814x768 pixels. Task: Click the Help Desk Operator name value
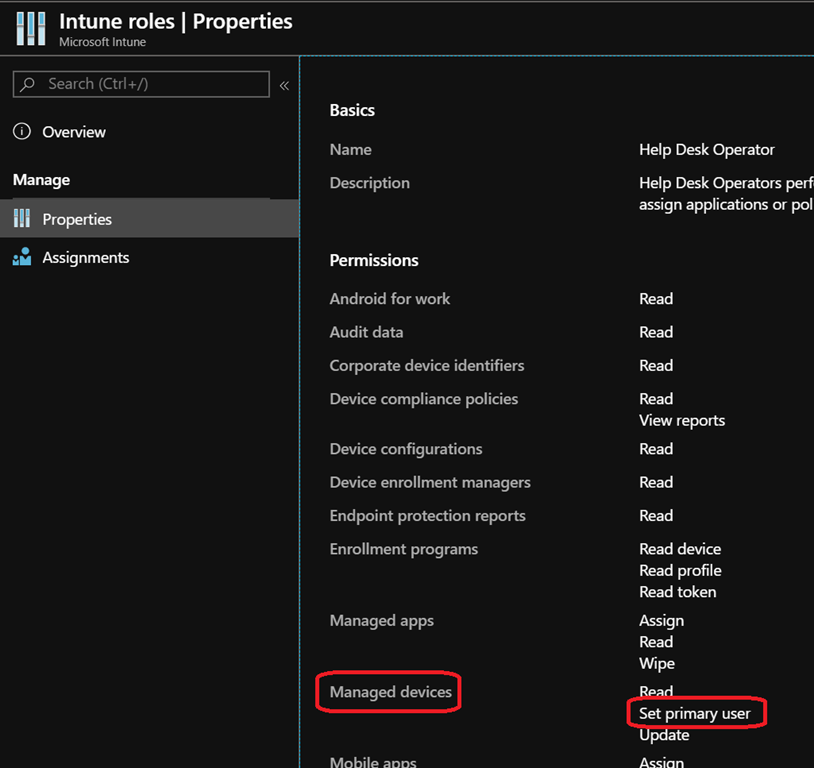pos(707,149)
